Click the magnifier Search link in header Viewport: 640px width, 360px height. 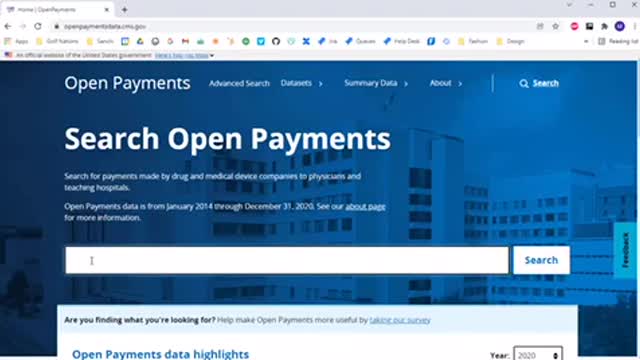point(539,83)
